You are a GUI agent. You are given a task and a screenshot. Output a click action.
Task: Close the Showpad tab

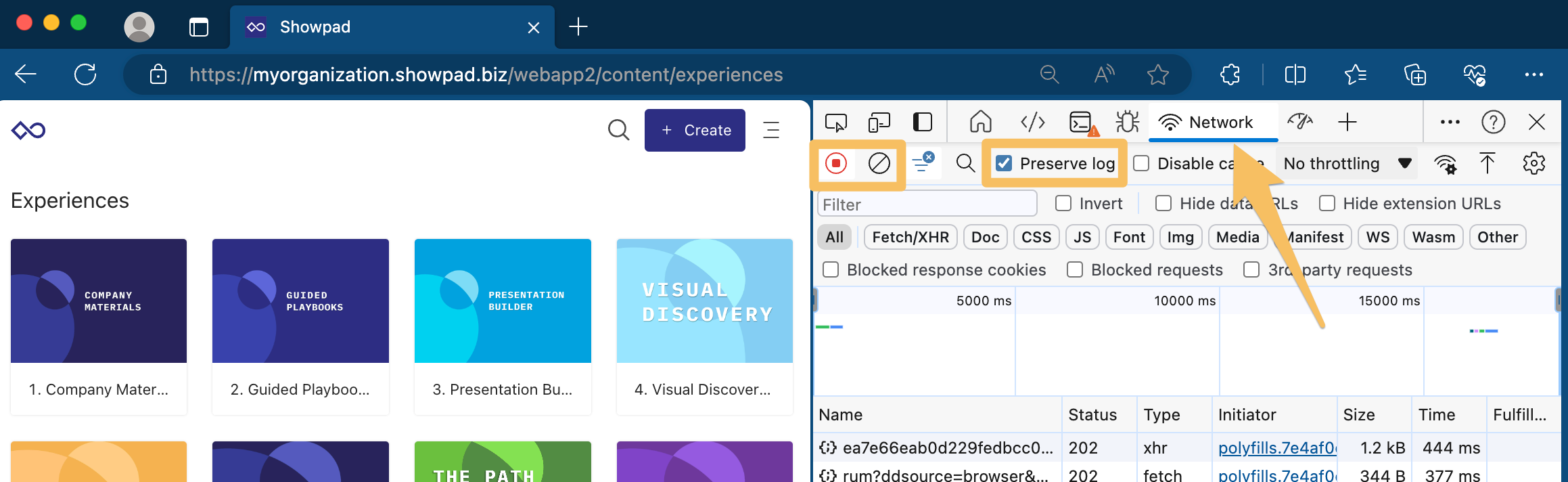[534, 28]
